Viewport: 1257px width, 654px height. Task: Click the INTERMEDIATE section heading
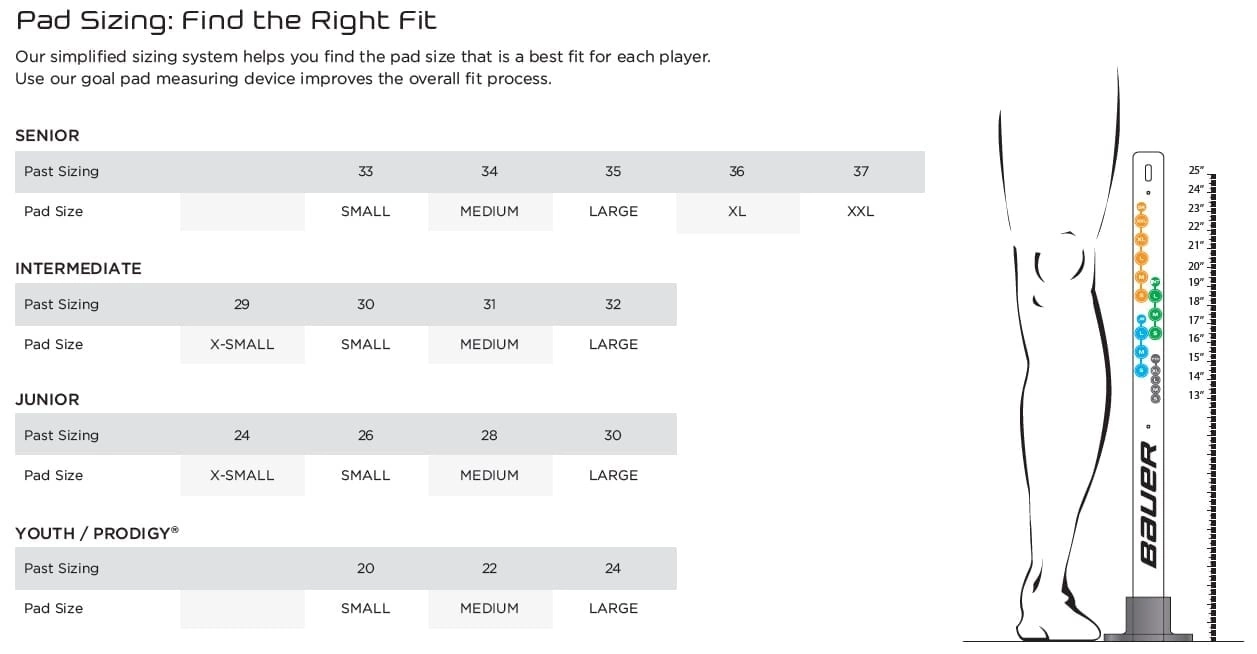point(78,268)
